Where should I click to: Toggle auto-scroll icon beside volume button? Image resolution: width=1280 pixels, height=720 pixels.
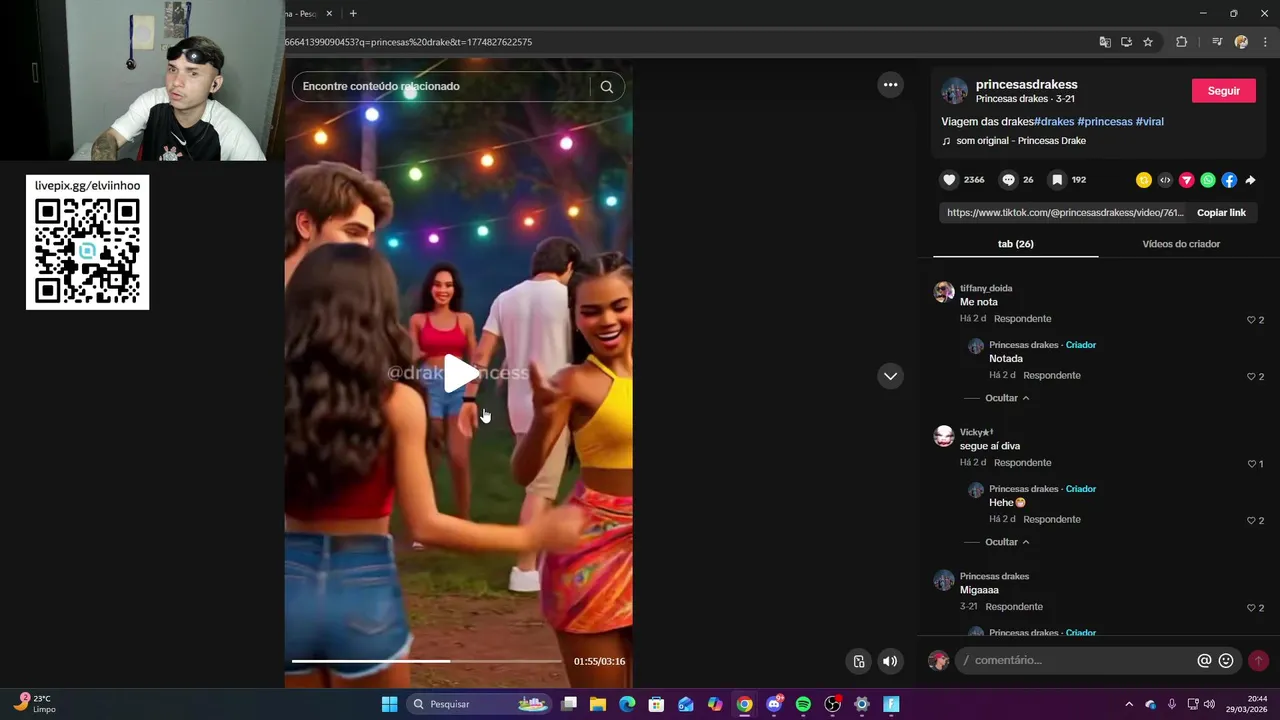[859, 661]
